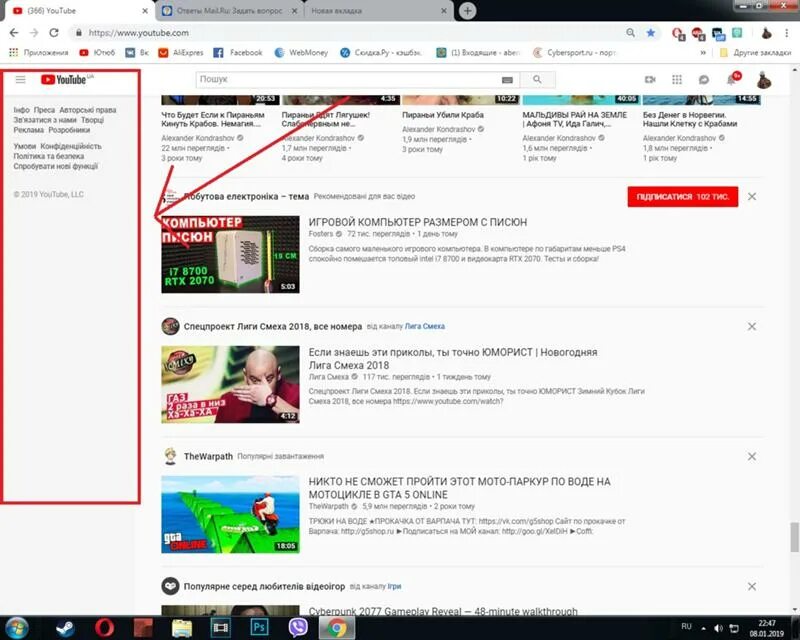
Task: Open a new browser tab
Action: click(467, 11)
